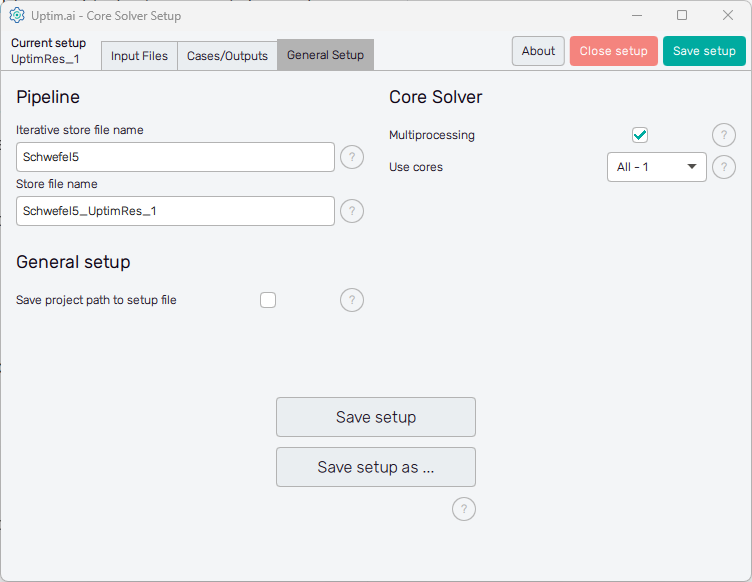Click the green Save setup button
This screenshot has width=752, height=582.
[704, 51]
